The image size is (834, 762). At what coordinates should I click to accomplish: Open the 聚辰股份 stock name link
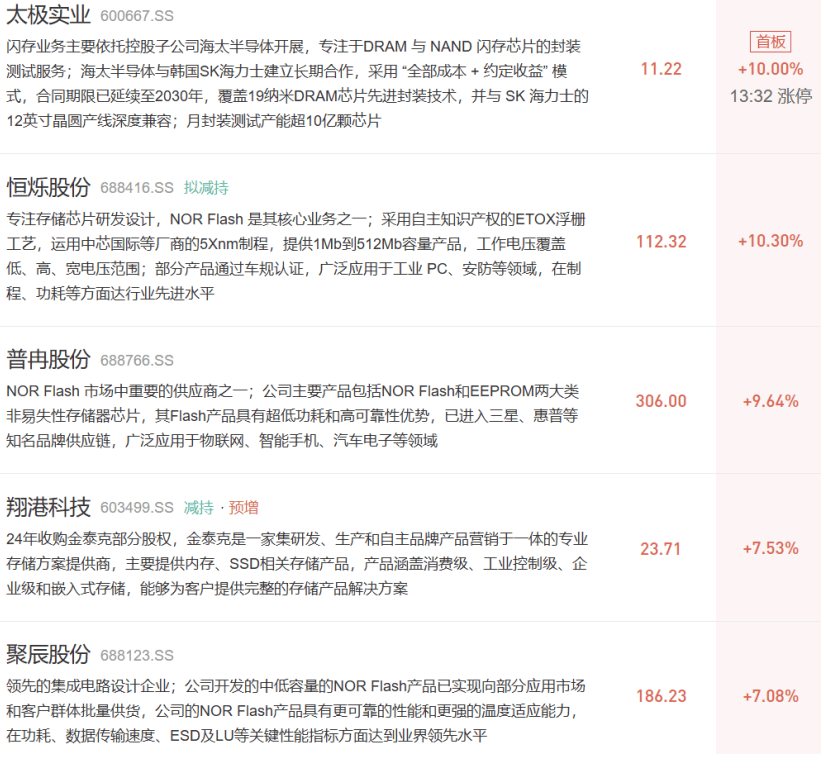(48, 655)
